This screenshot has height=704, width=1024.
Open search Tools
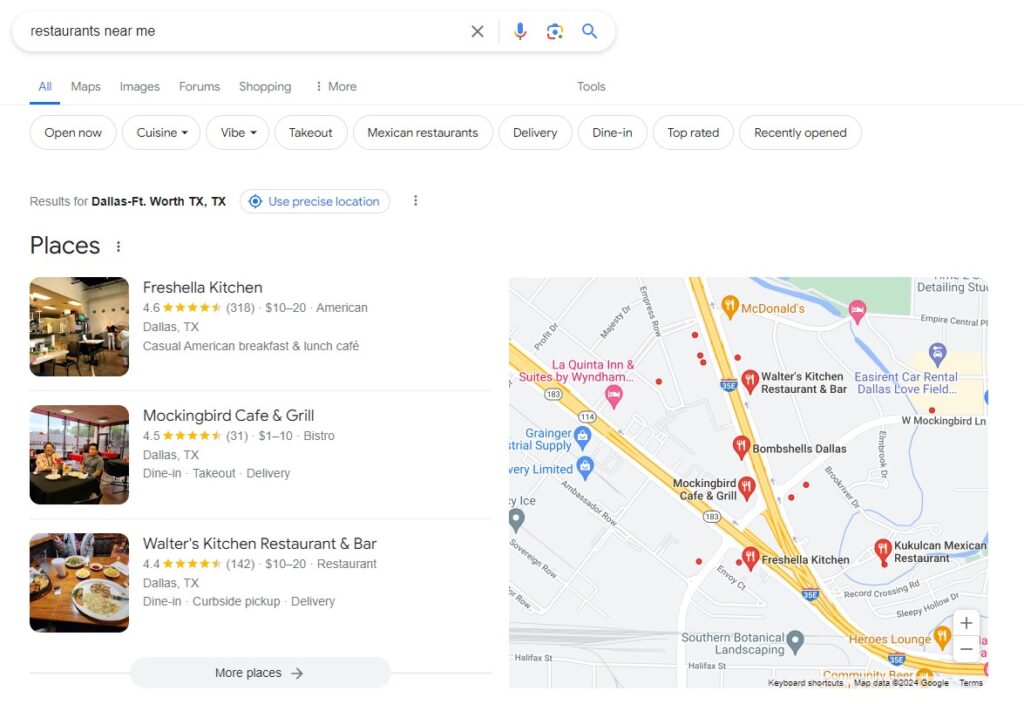[591, 86]
